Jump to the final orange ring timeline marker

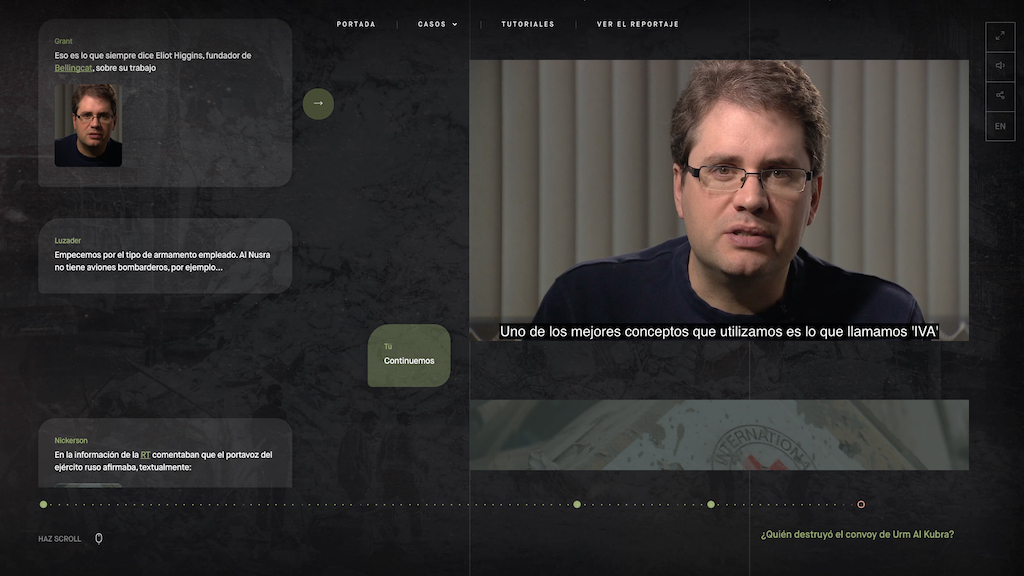click(x=861, y=504)
